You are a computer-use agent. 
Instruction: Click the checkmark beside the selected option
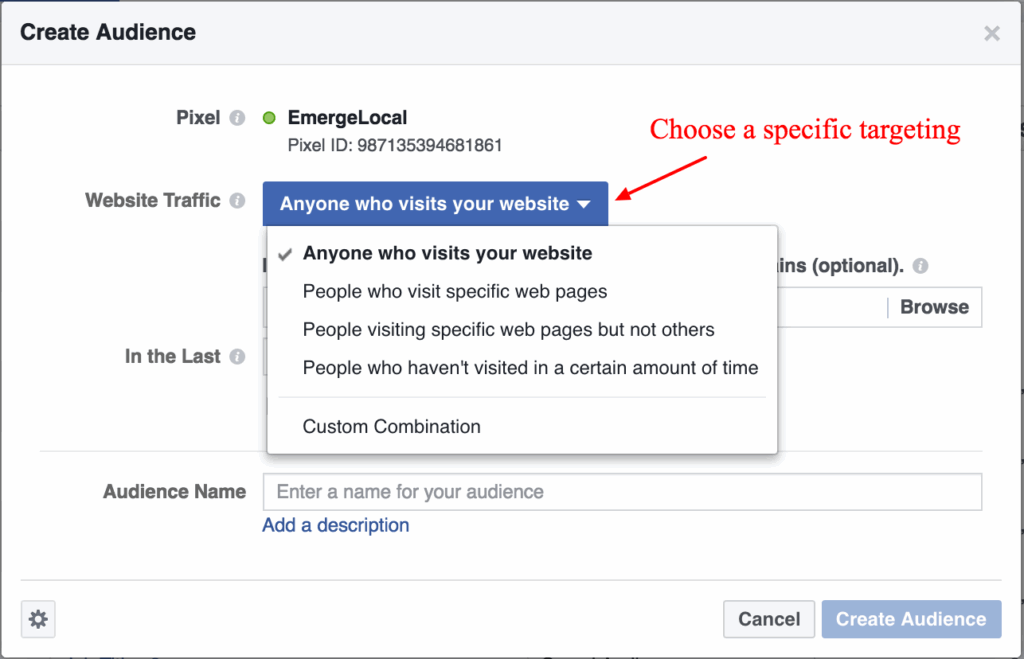(284, 253)
